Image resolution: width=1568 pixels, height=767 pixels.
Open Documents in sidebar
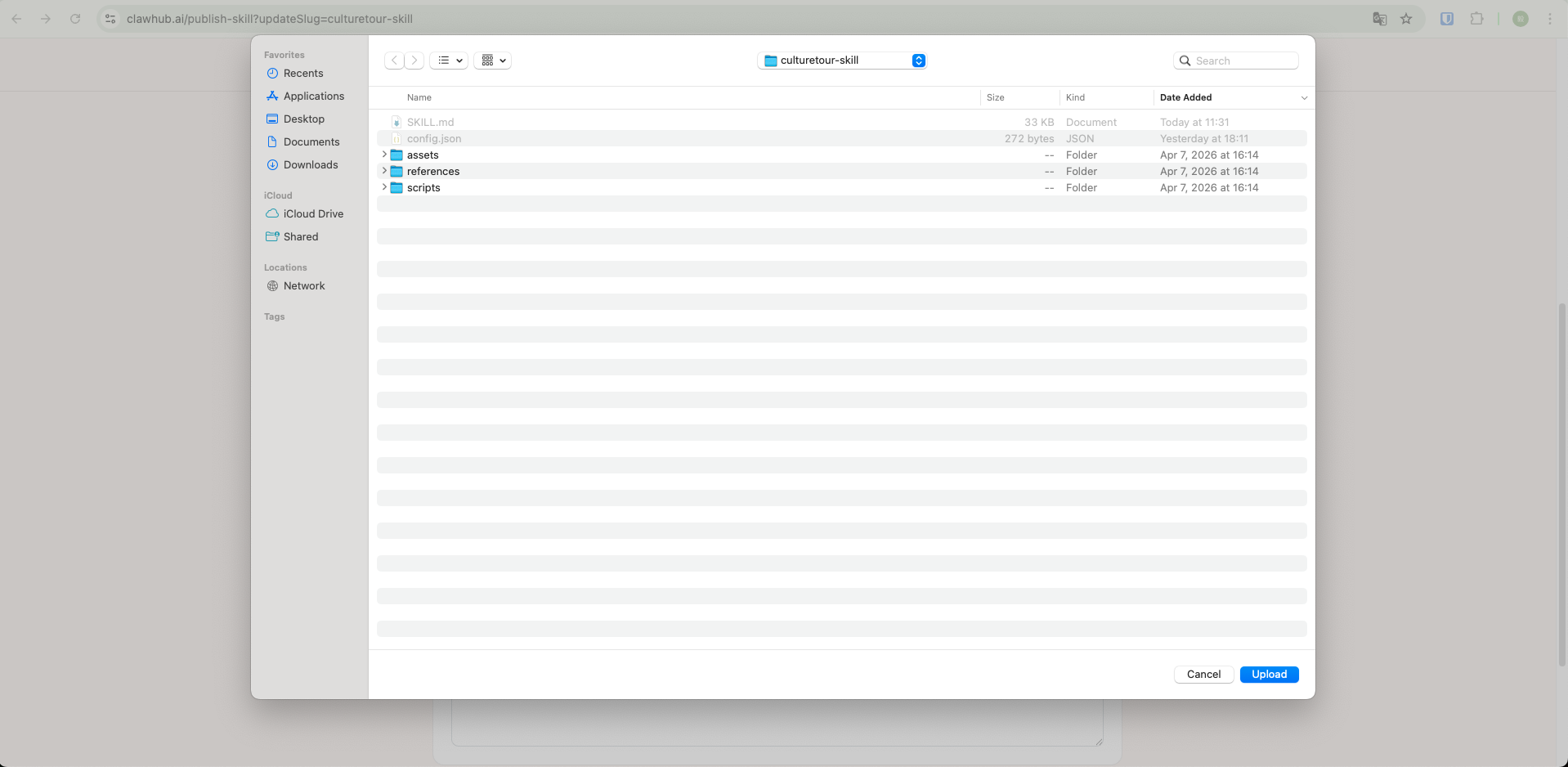311,142
